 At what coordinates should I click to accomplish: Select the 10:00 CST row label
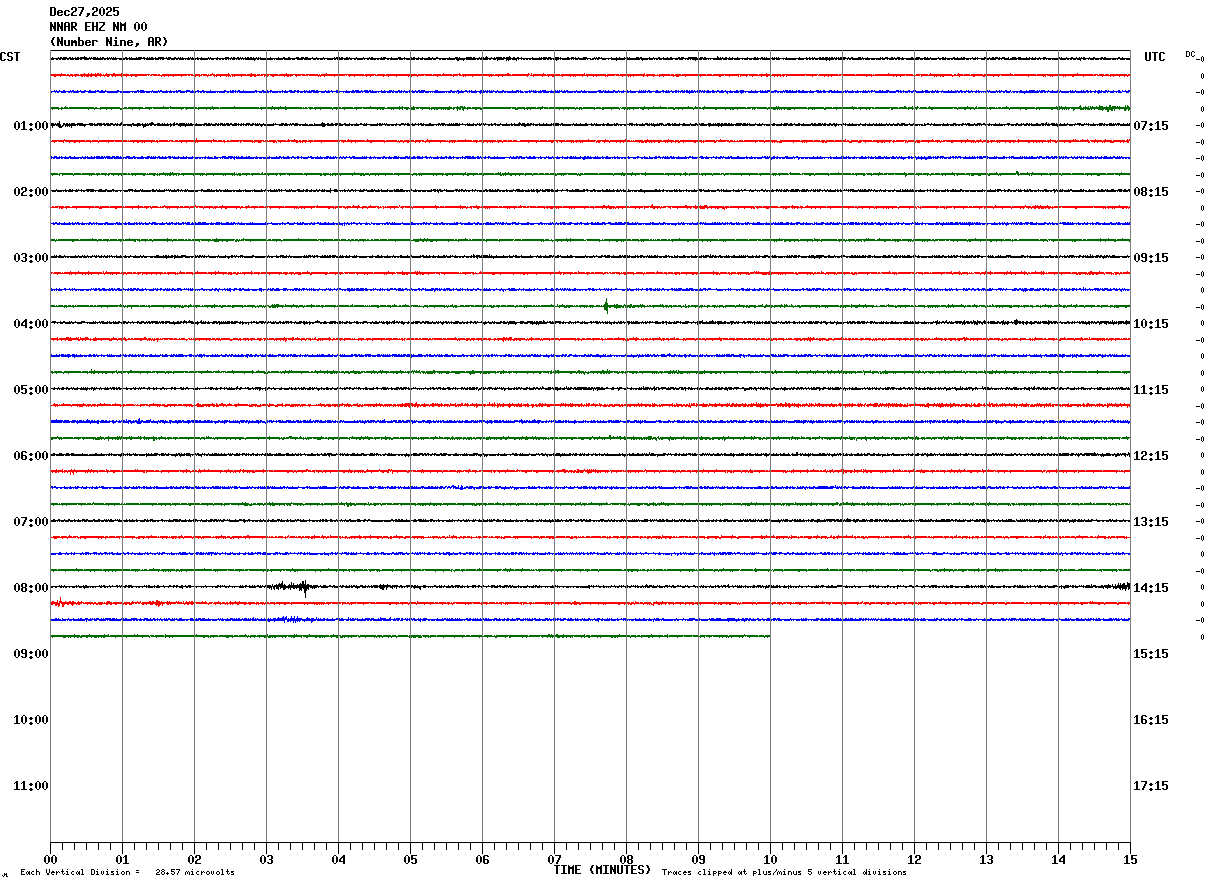(31, 720)
